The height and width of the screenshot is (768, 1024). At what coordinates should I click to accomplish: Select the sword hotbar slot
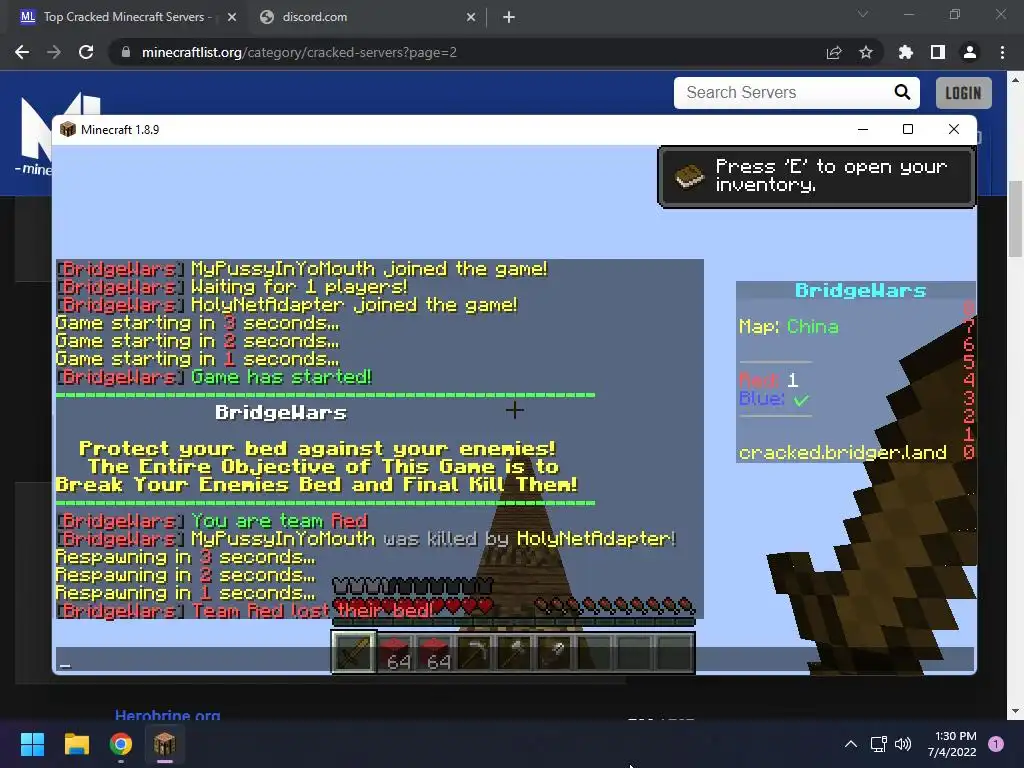[x=354, y=652]
